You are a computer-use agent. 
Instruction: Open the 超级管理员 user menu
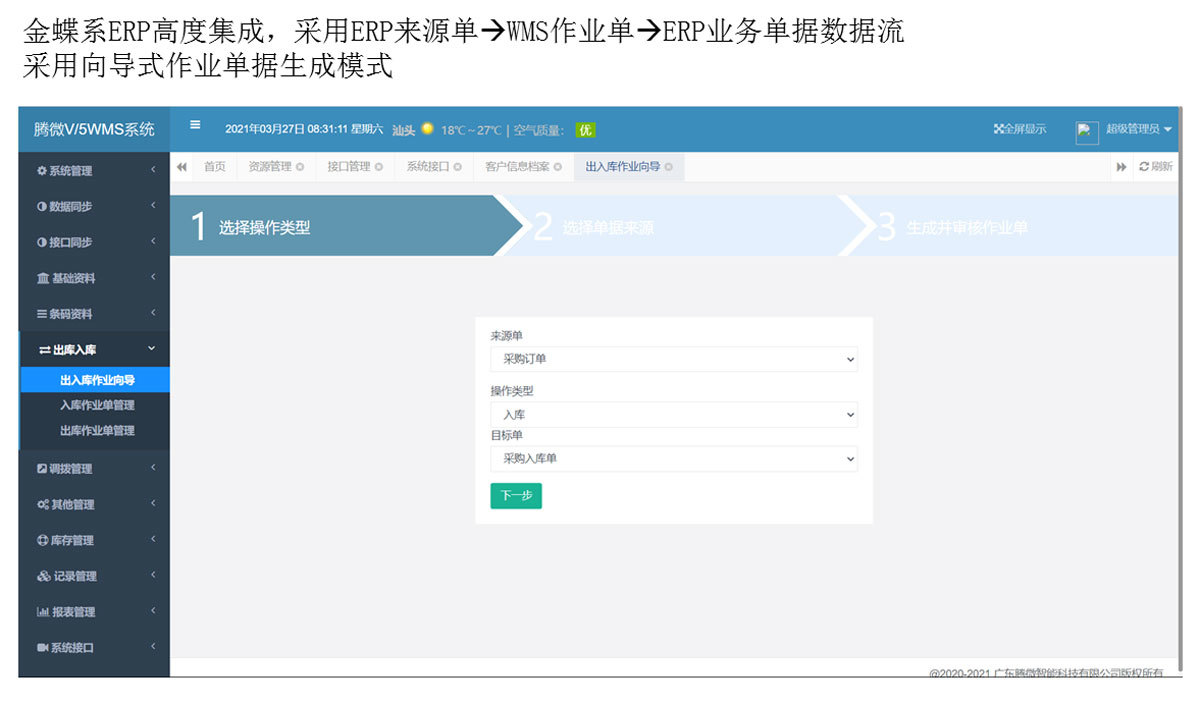1138,129
